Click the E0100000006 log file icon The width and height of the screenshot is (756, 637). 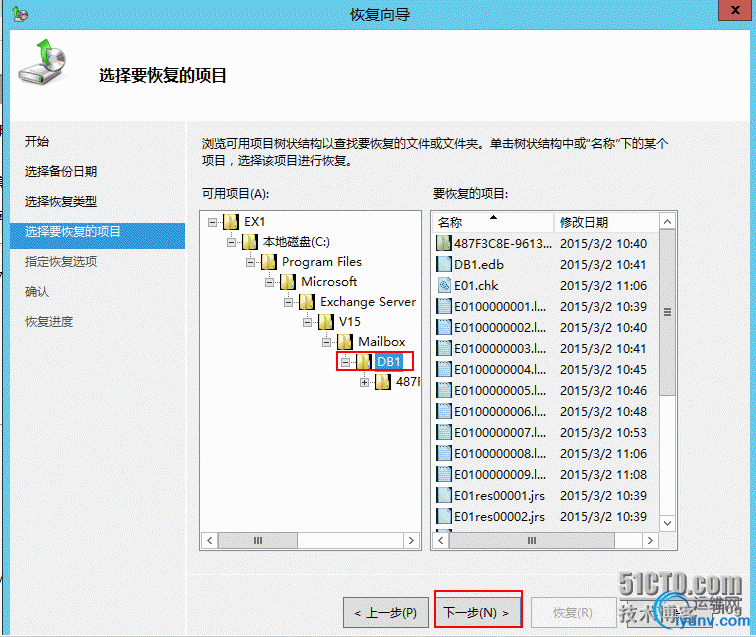pyautogui.click(x=444, y=411)
